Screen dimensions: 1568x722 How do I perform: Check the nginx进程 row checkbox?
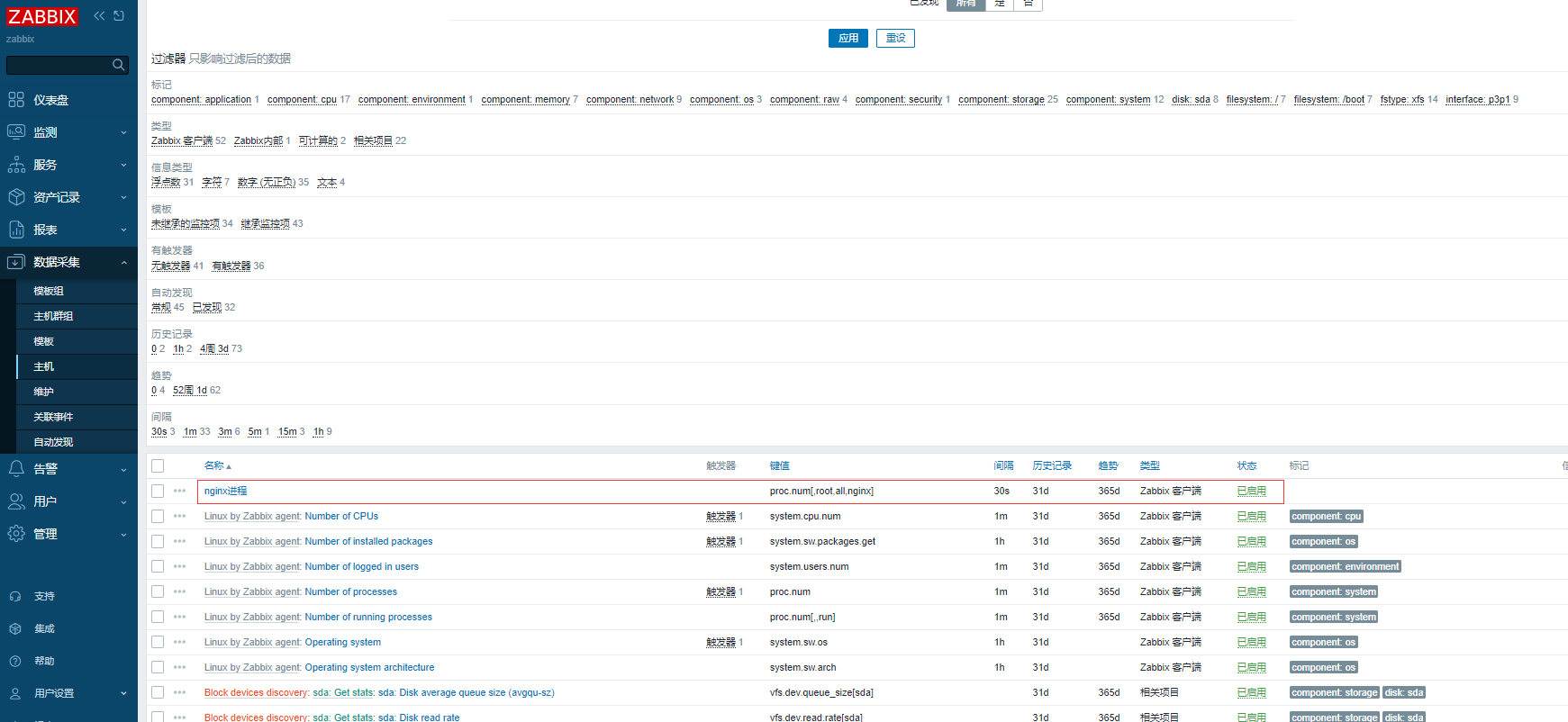pyautogui.click(x=158, y=491)
